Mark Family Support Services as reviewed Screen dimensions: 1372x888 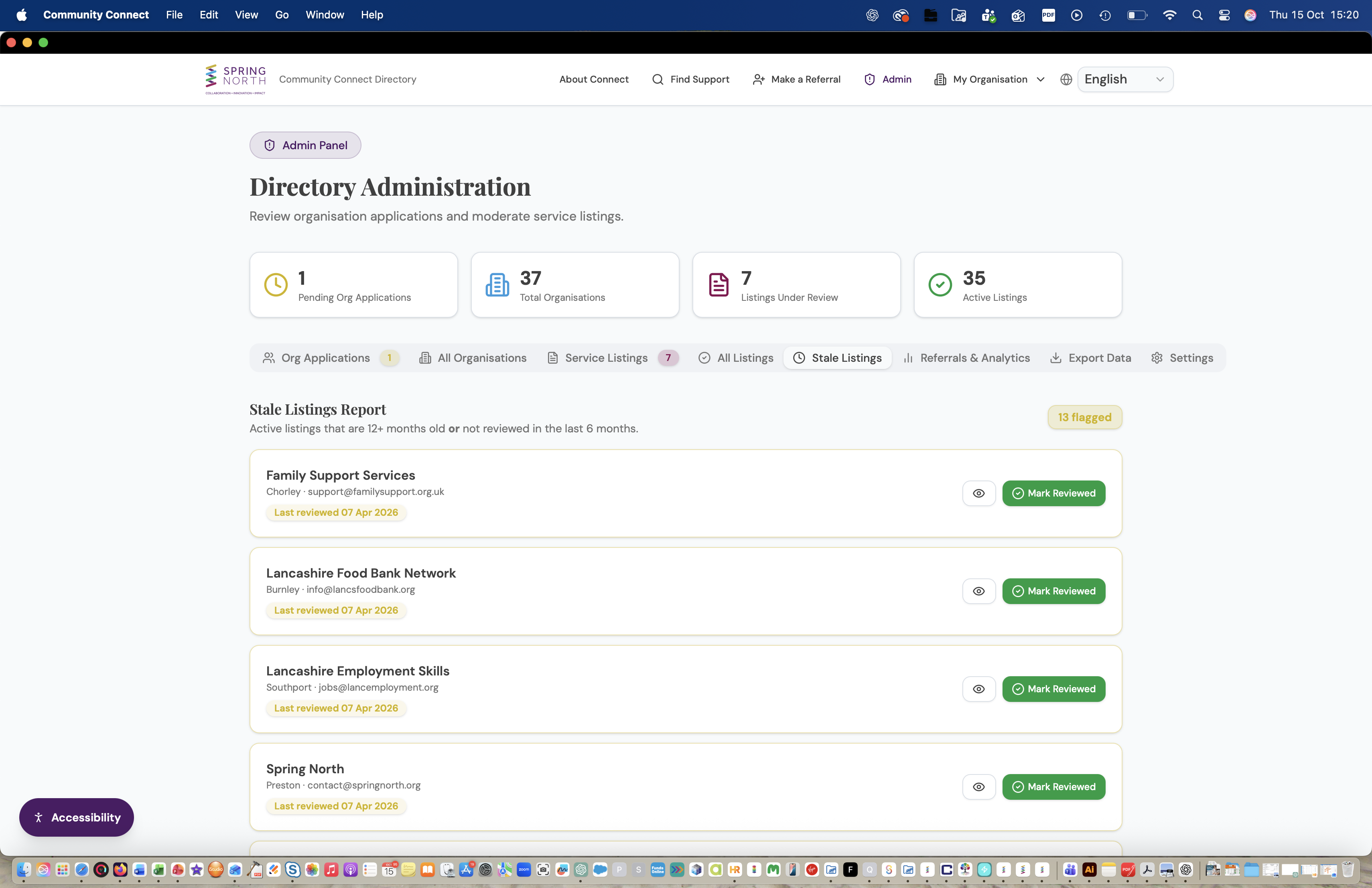coord(1053,493)
